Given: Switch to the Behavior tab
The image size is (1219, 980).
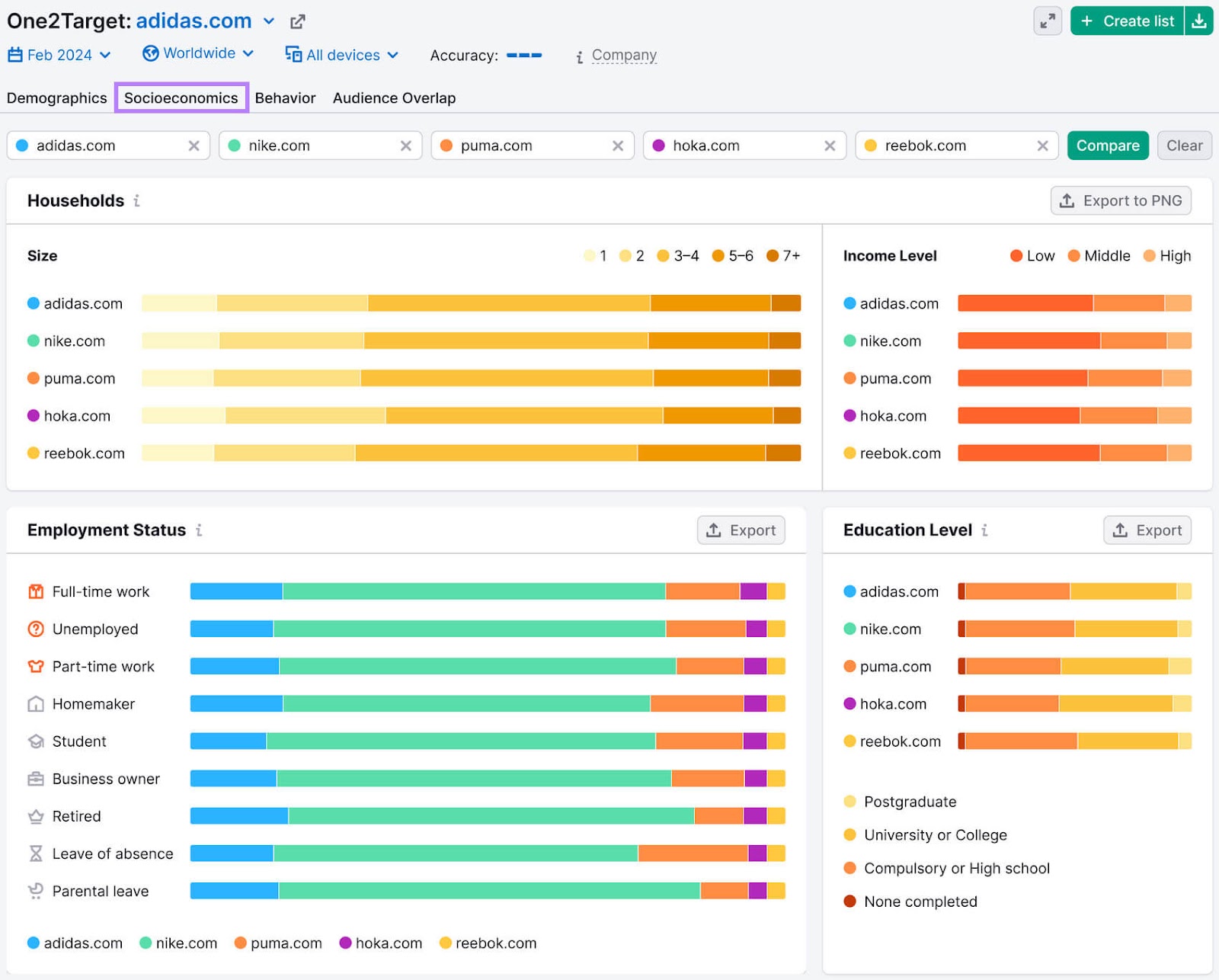Looking at the screenshot, I should [286, 98].
